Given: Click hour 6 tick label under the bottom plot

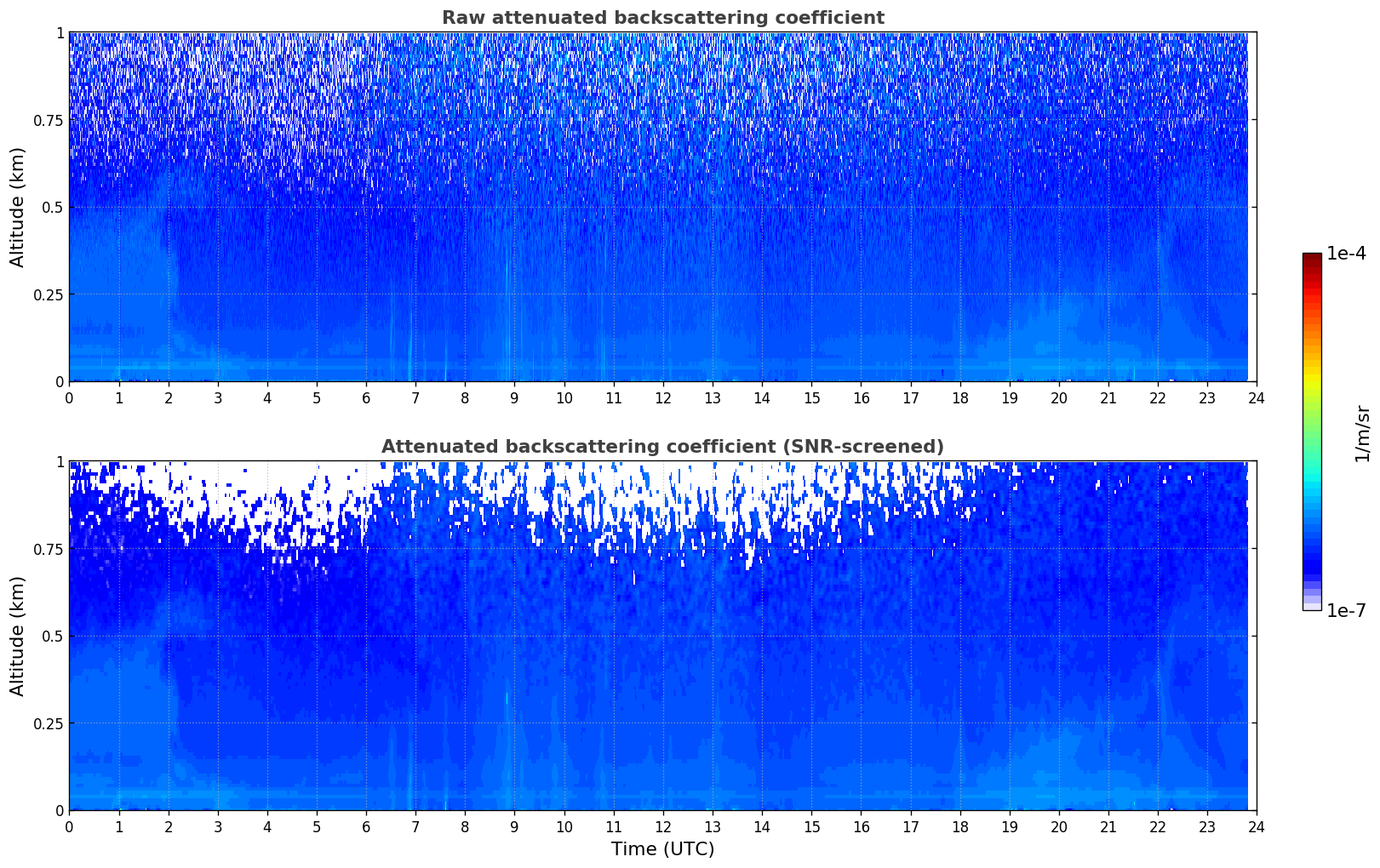Looking at the screenshot, I should [366, 826].
